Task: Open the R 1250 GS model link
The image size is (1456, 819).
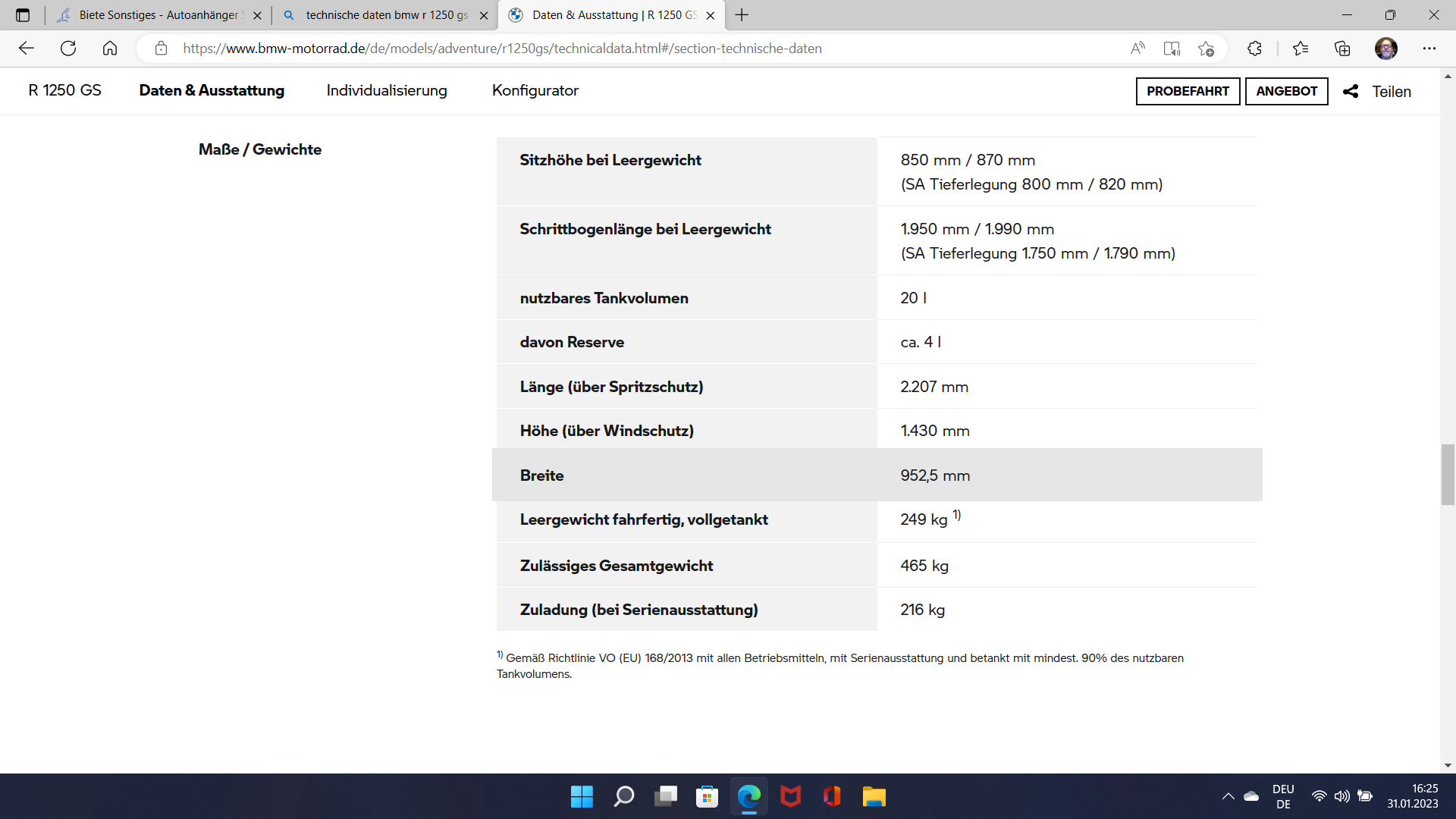Action: pyautogui.click(x=65, y=90)
